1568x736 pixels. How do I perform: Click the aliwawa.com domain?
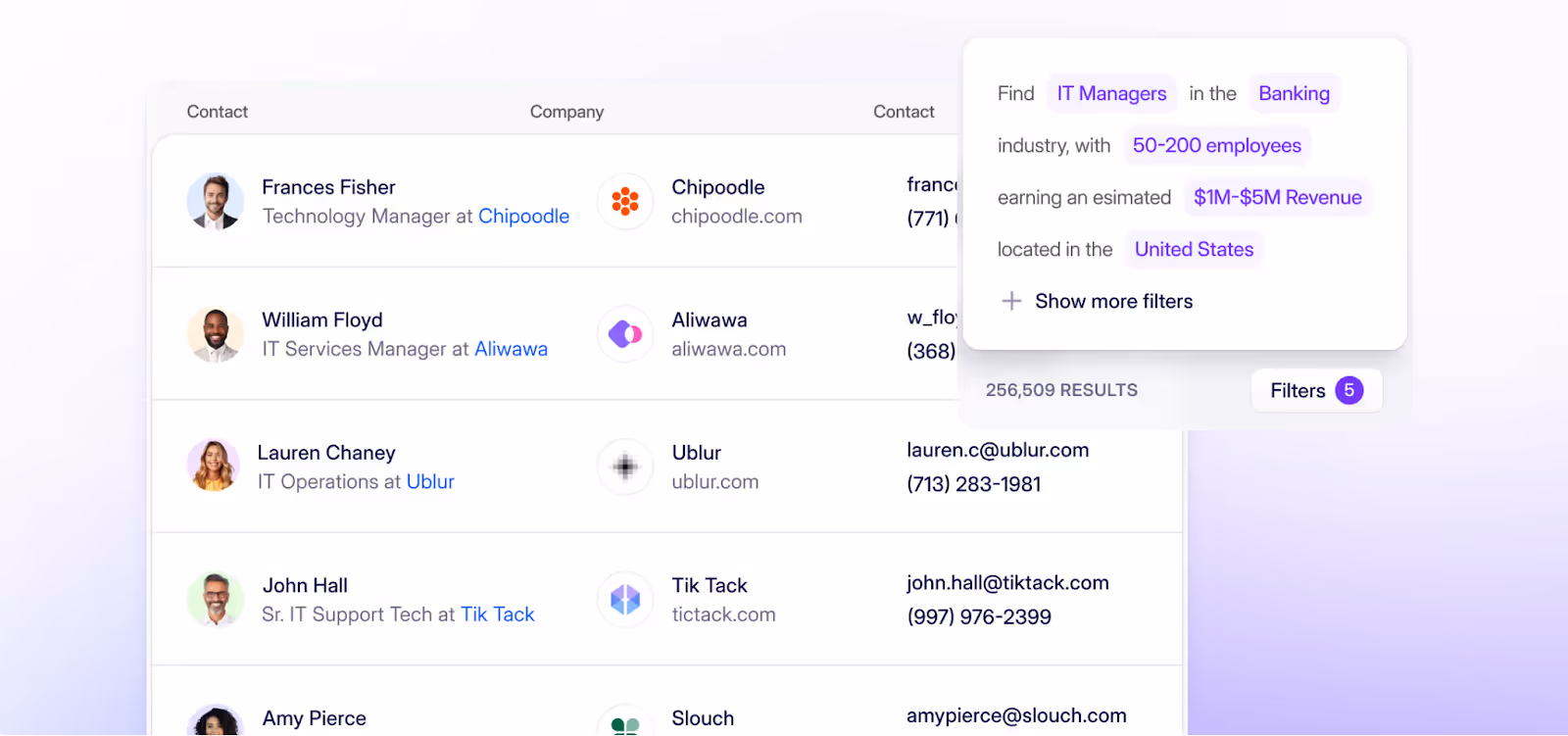point(728,349)
